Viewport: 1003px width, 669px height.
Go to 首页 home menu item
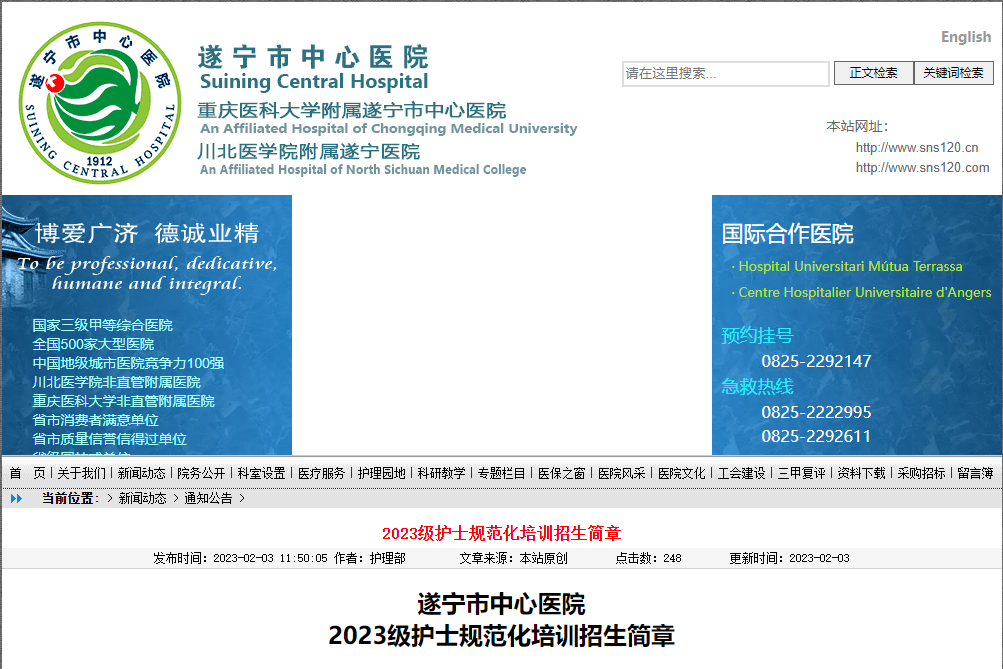coord(28,473)
